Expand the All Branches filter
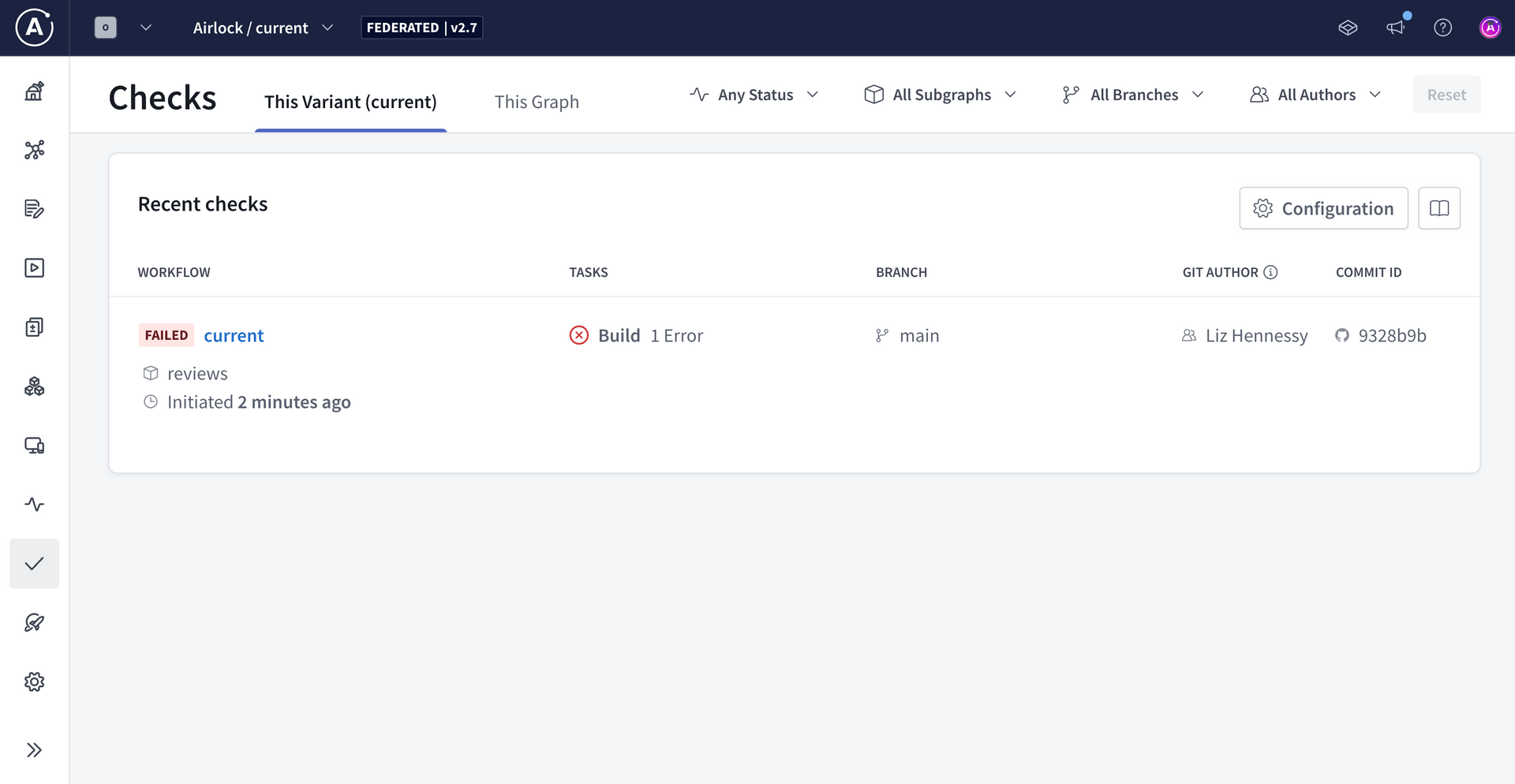The height and width of the screenshot is (784, 1515). 1132,95
